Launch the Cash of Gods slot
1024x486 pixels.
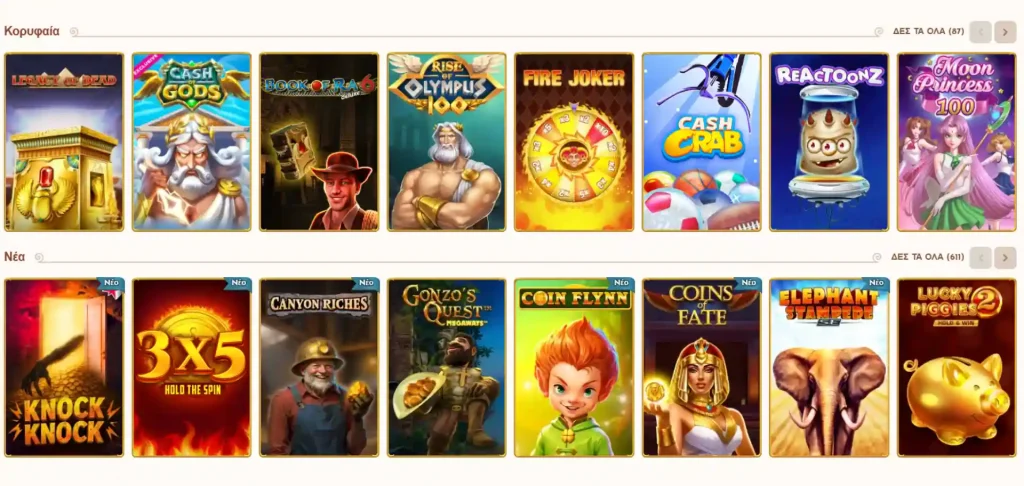pos(191,142)
